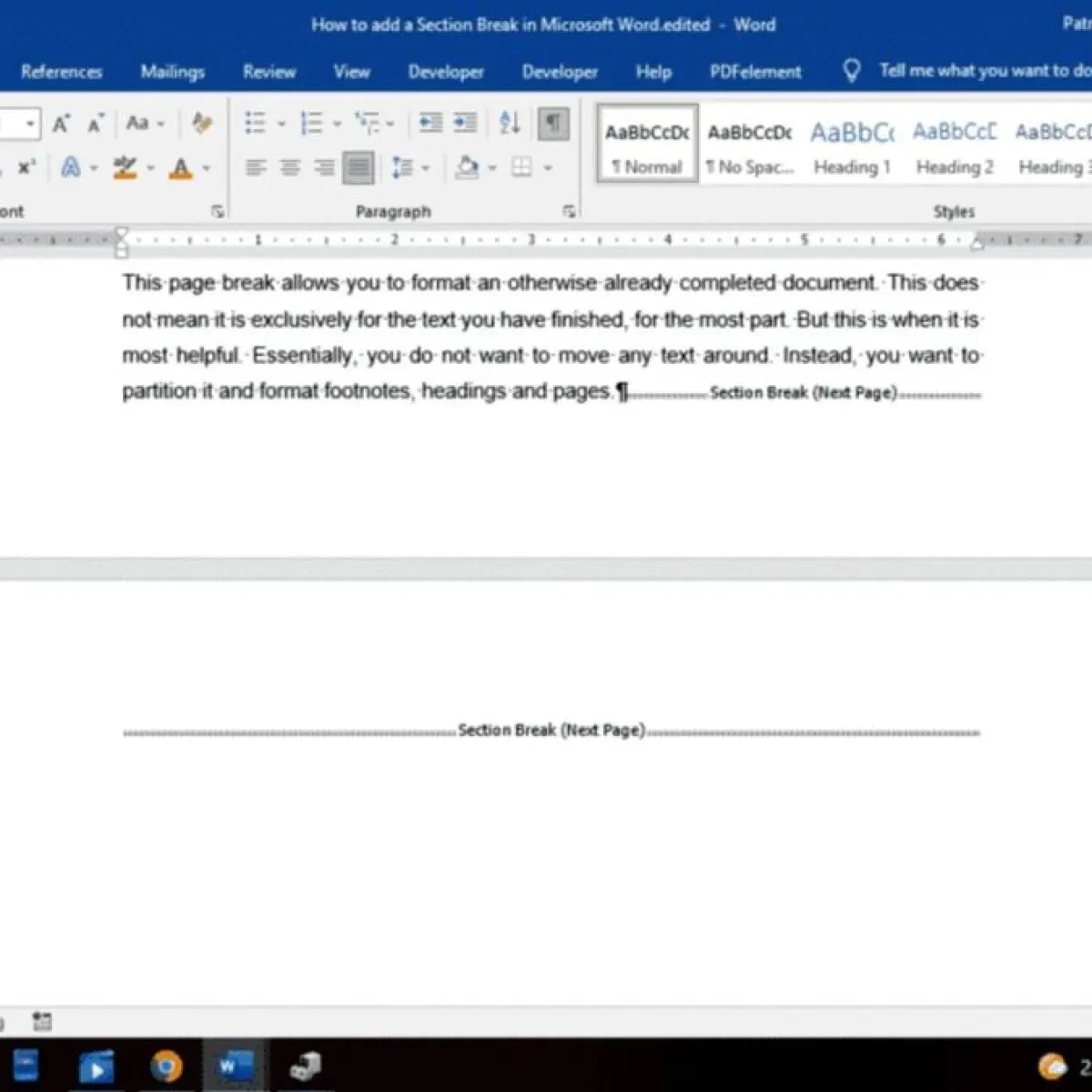This screenshot has height=1092, width=1092.
Task: Apply the Heading 2 style
Action: click(x=955, y=144)
